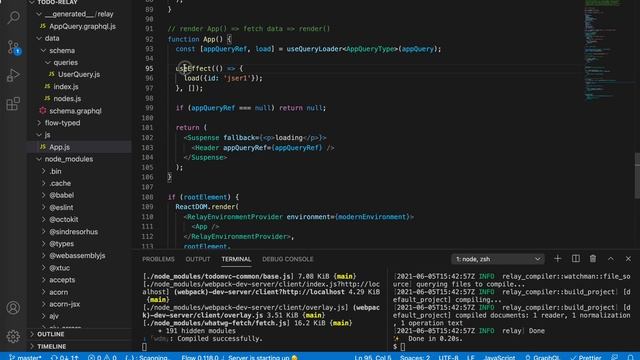Open the Run and Debug view
The image size is (640, 360).
[x=13, y=75]
